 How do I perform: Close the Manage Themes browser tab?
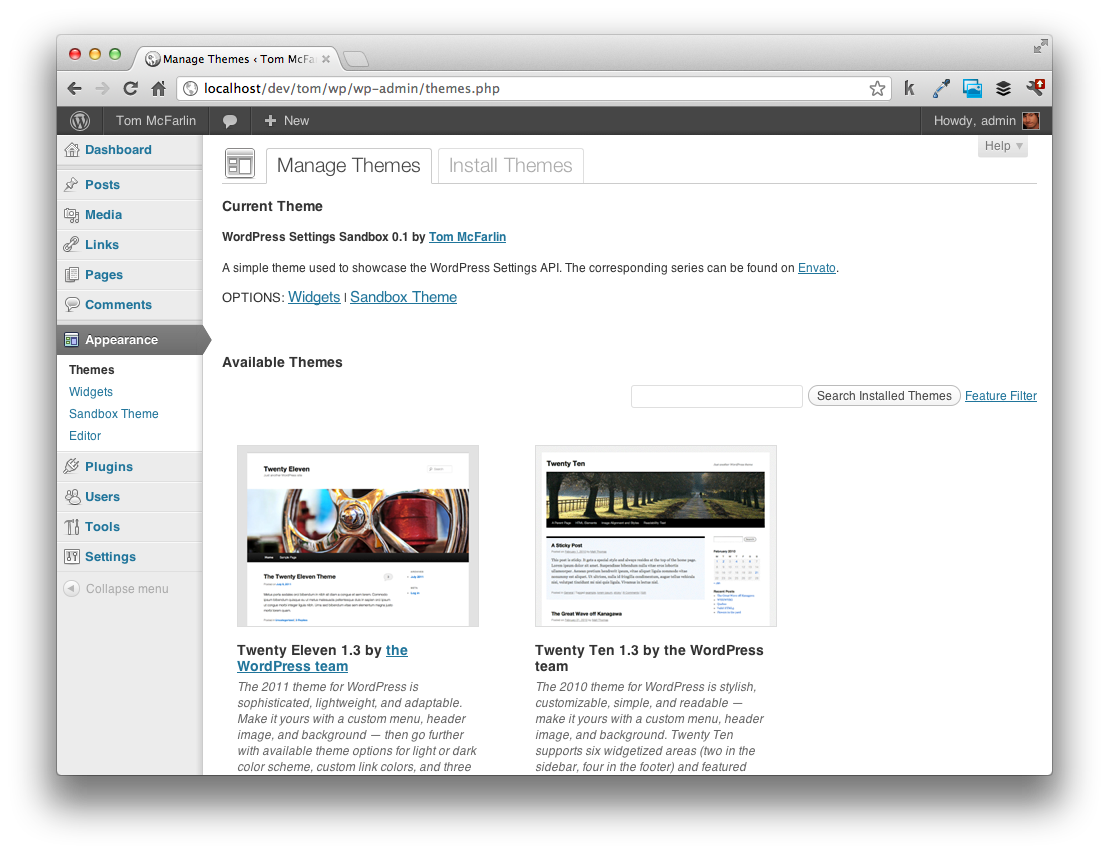[x=326, y=59]
